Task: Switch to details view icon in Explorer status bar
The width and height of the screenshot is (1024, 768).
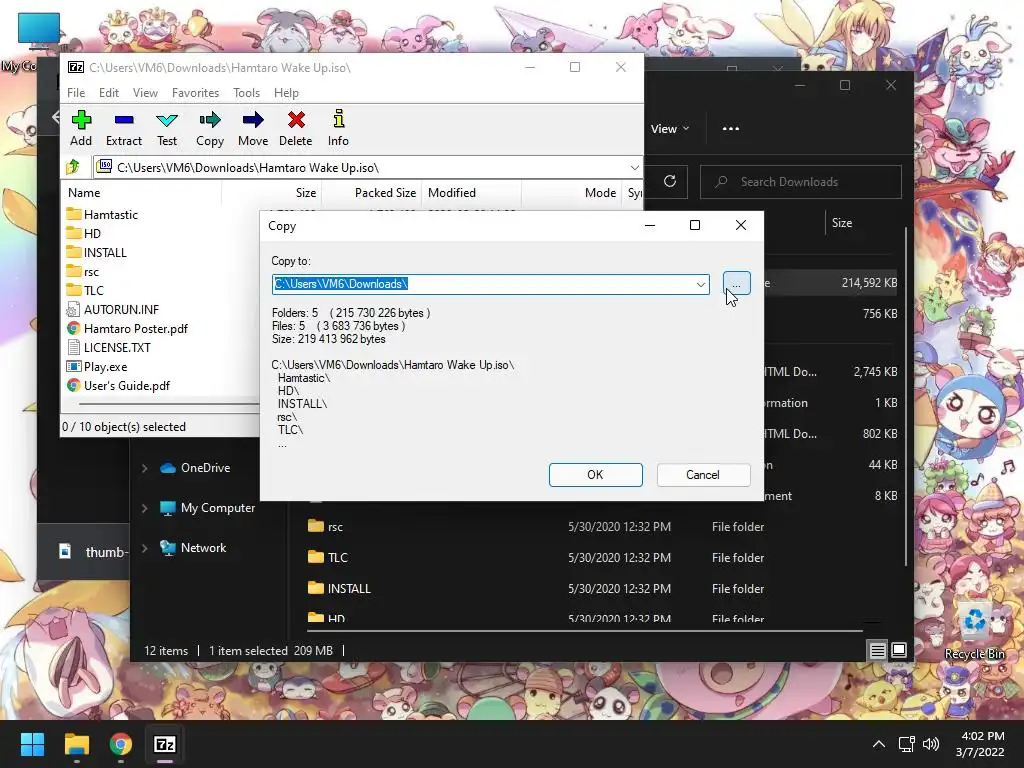Action: click(877, 650)
